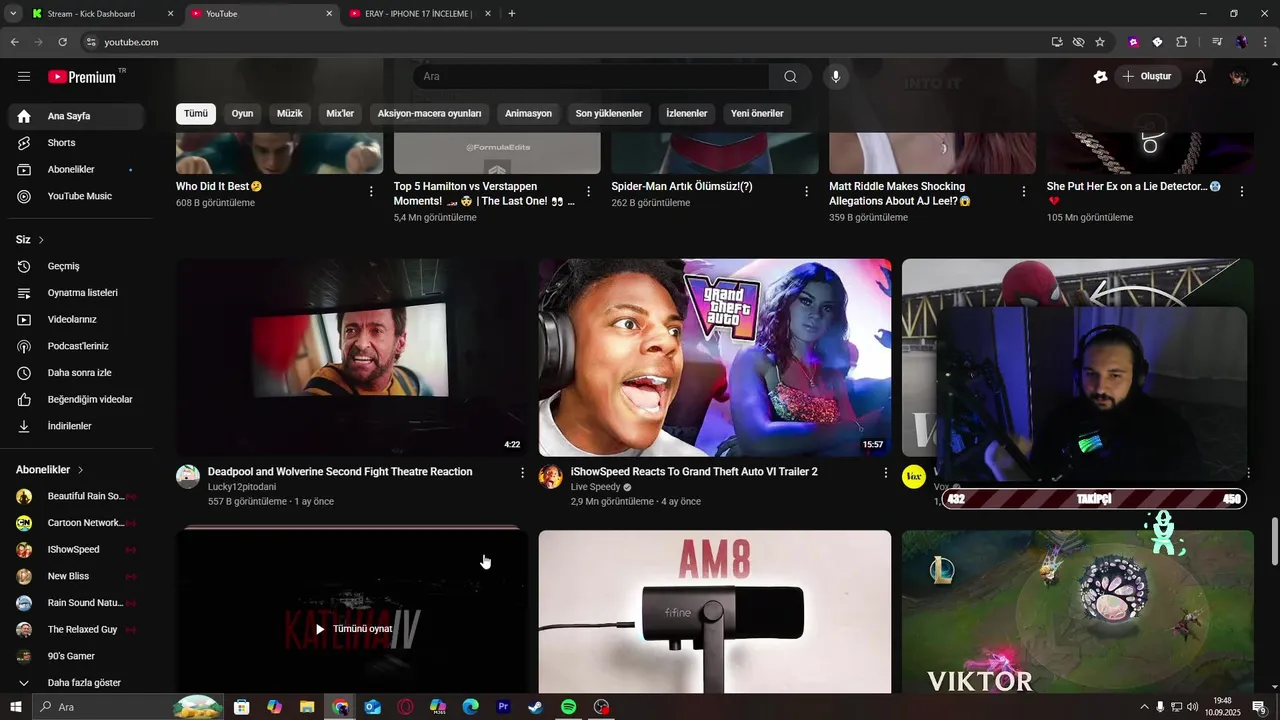Bookmark this page with star icon
Viewport: 1280px width, 720px height.
coord(1100,42)
